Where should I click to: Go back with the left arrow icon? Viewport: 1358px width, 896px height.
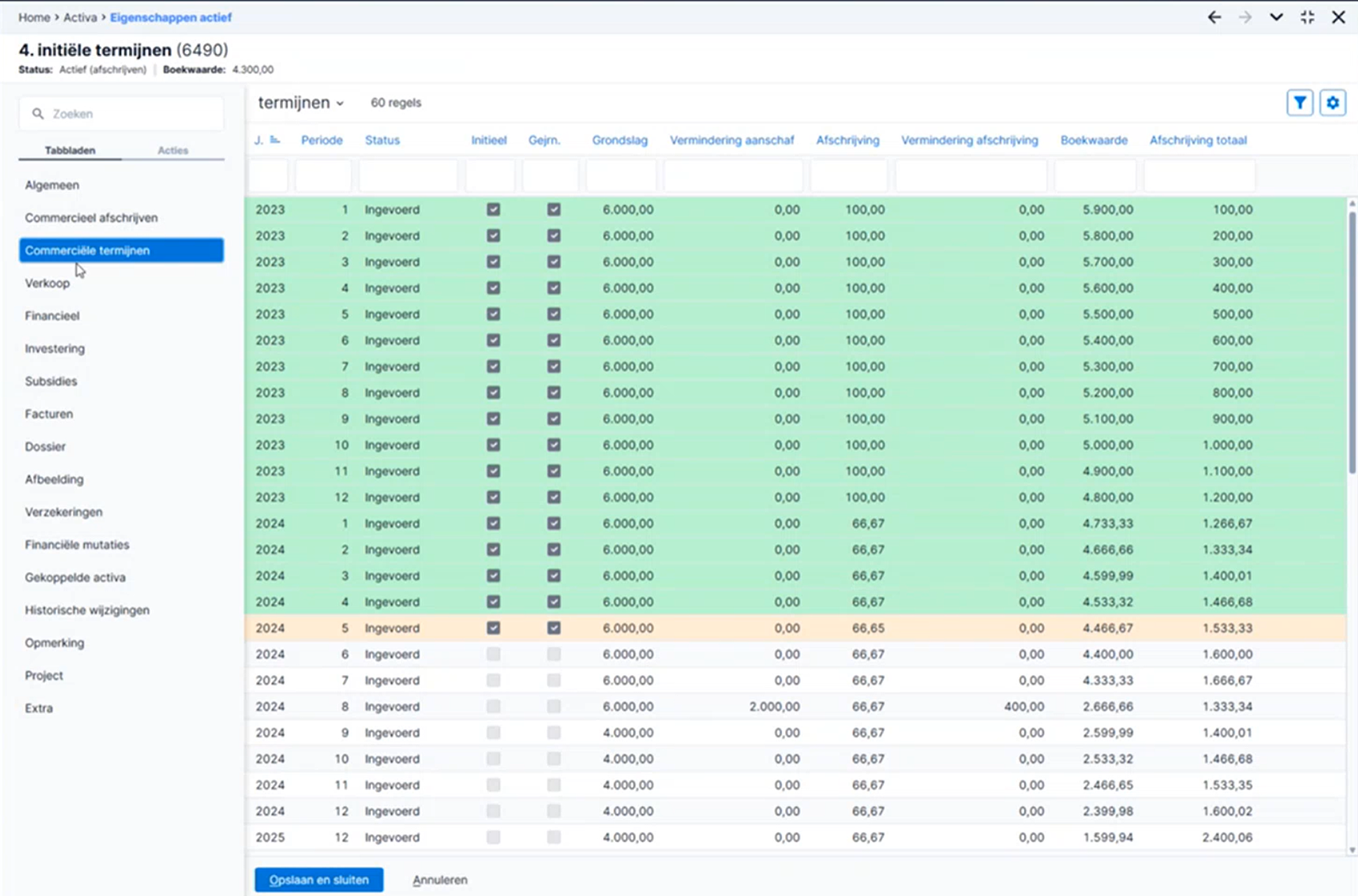pos(1214,17)
